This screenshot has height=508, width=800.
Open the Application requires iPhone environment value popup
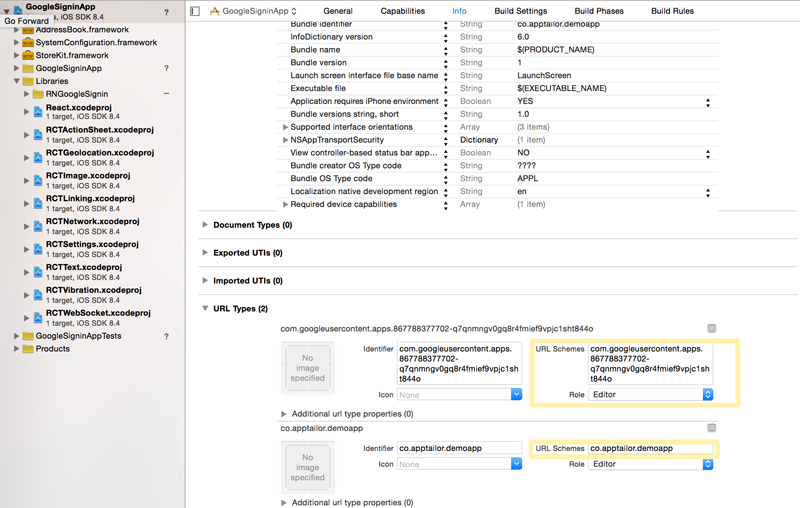tap(708, 102)
